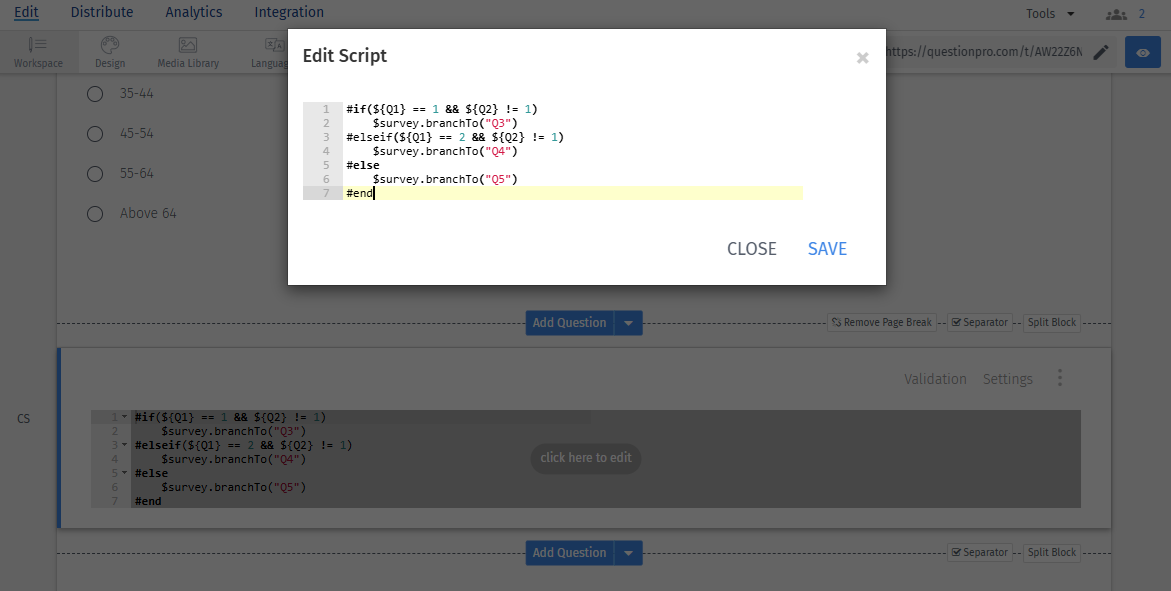Image resolution: width=1171 pixels, height=591 pixels.
Task: Open the three-dot question options menu
Action: click(1059, 378)
